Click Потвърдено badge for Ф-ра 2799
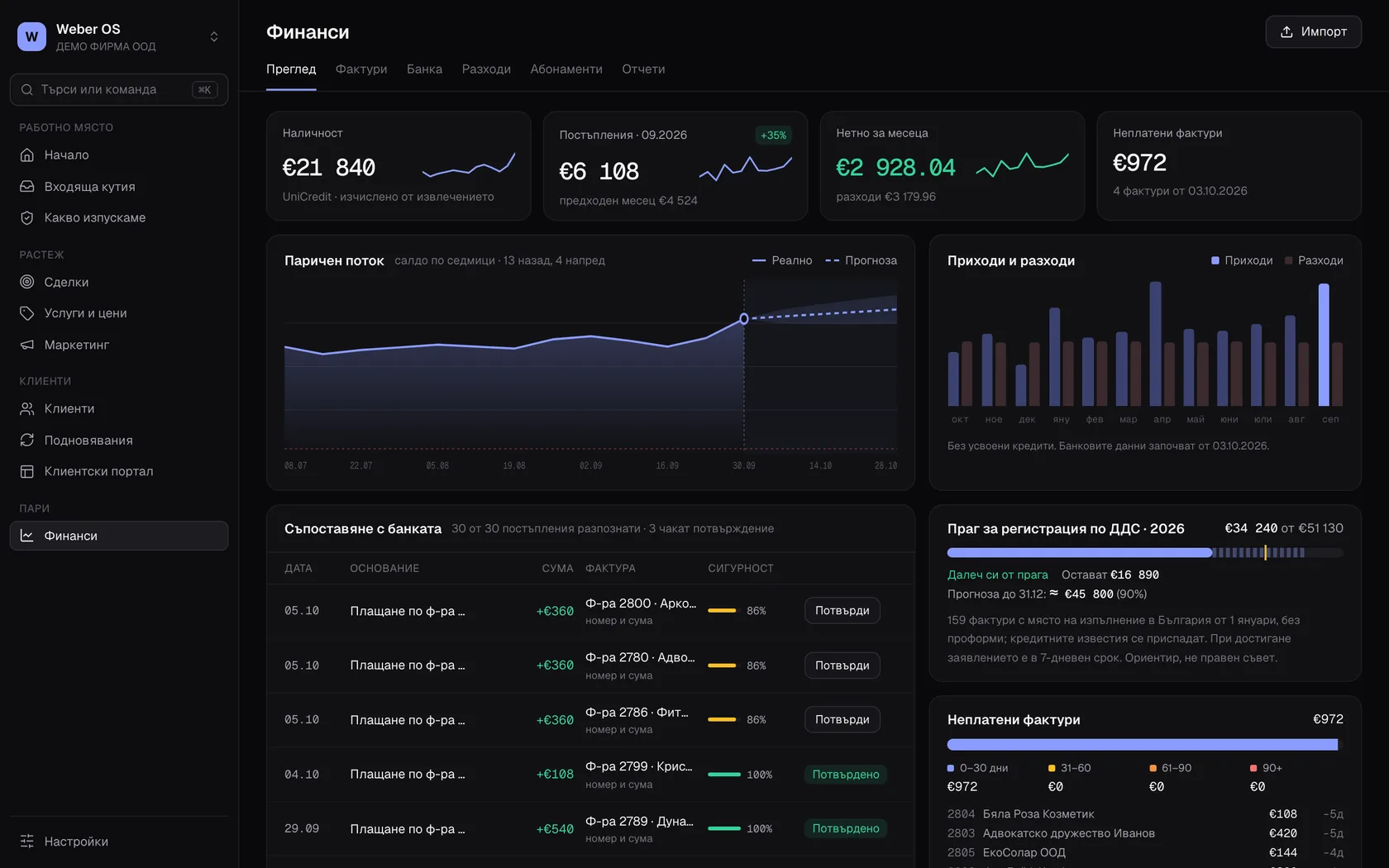 [x=845, y=775]
